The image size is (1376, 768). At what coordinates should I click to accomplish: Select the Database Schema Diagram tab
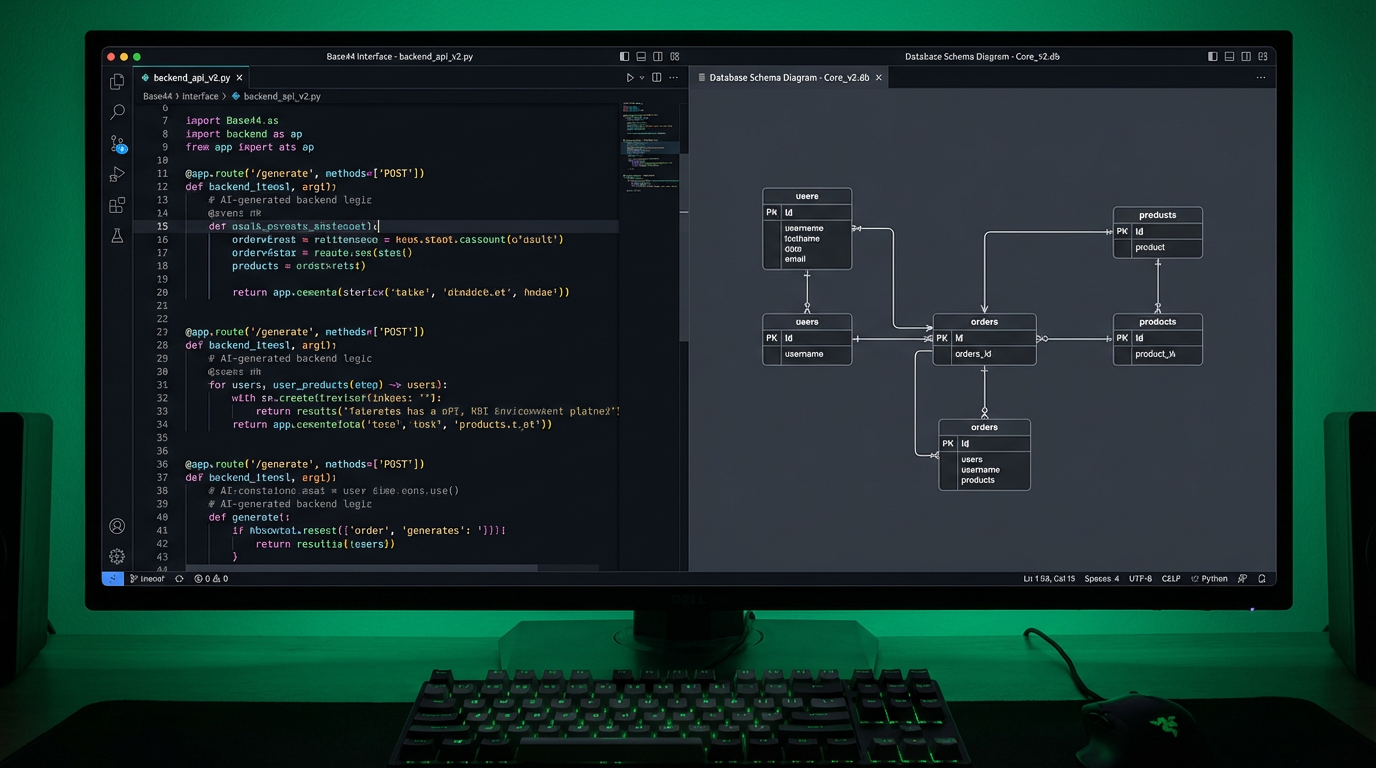pyautogui.click(x=788, y=77)
